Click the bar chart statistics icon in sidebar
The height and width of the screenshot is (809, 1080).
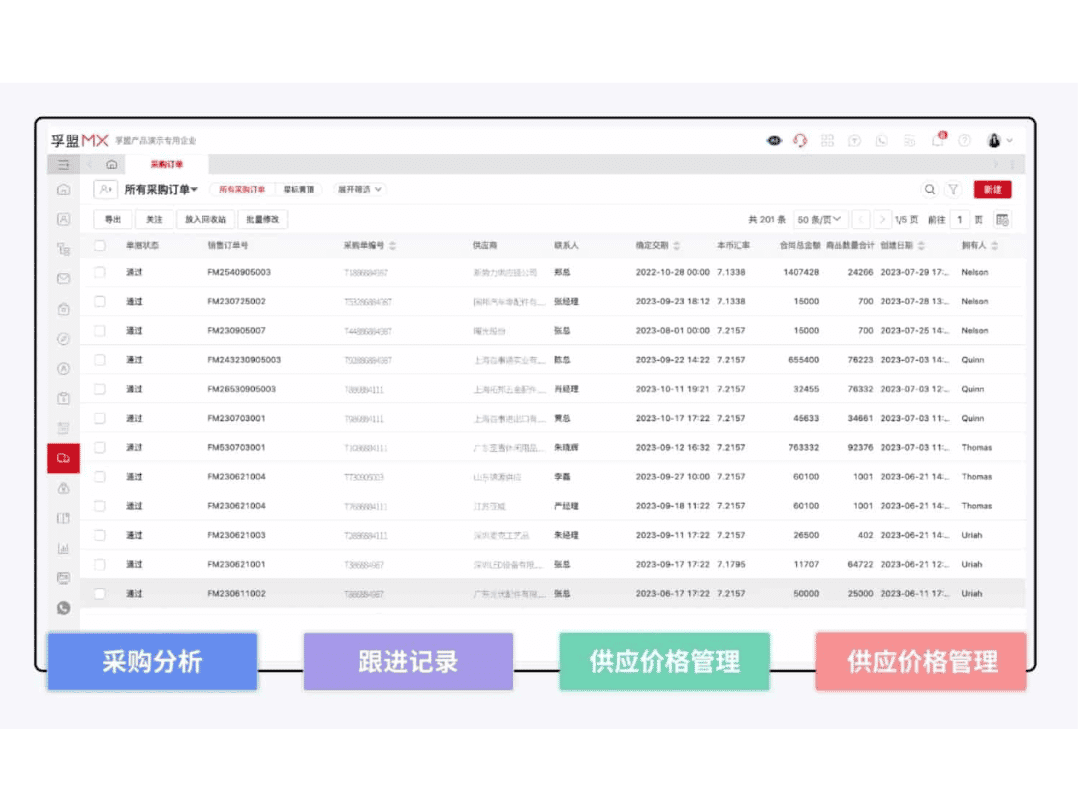63,548
